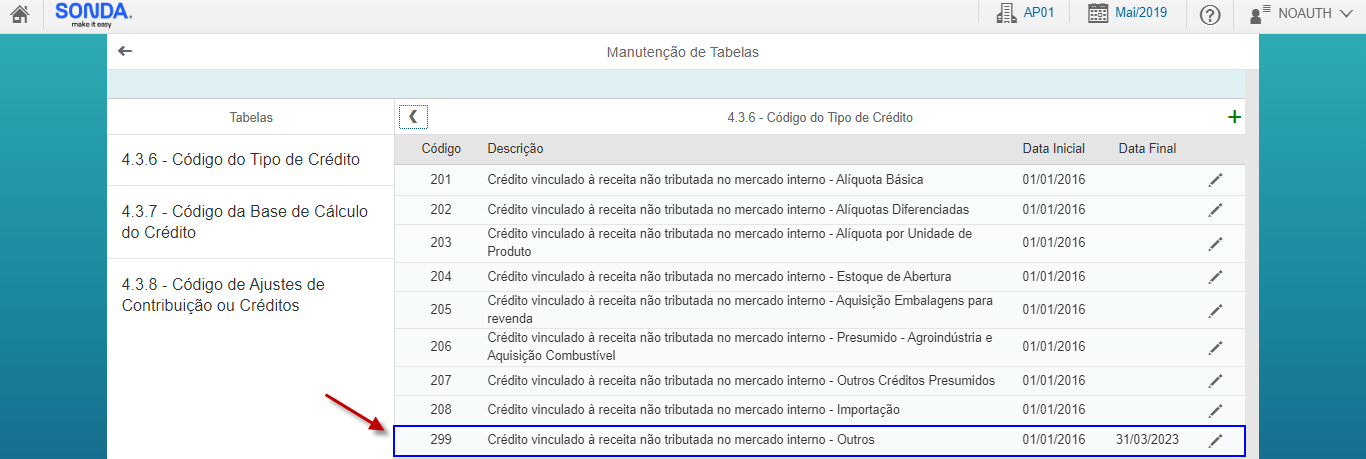Edit row 207 with the pencil icon
The width and height of the screenshot is (1366, 459).
[1215, 381]
